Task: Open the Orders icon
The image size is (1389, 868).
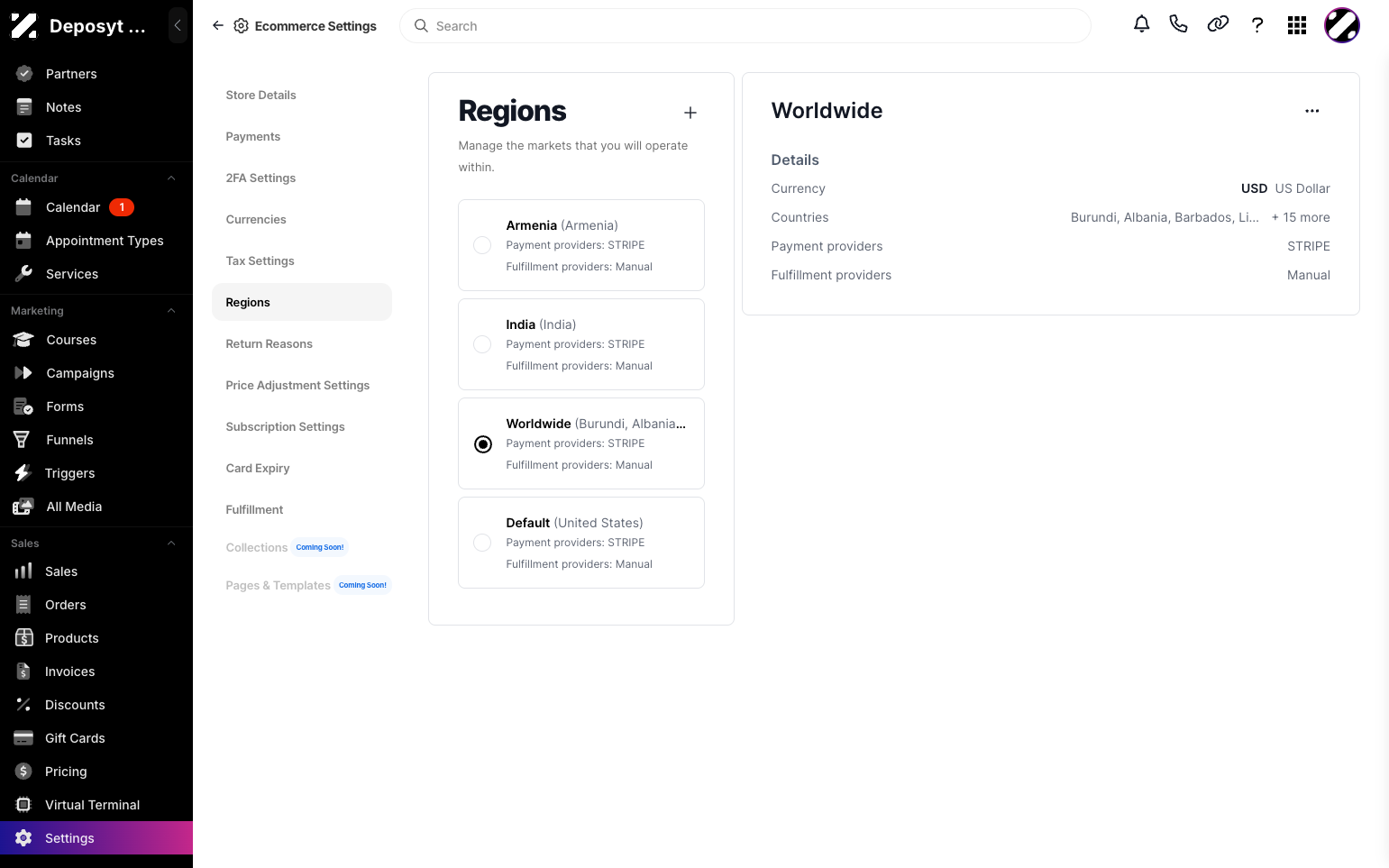Action: 23,605
